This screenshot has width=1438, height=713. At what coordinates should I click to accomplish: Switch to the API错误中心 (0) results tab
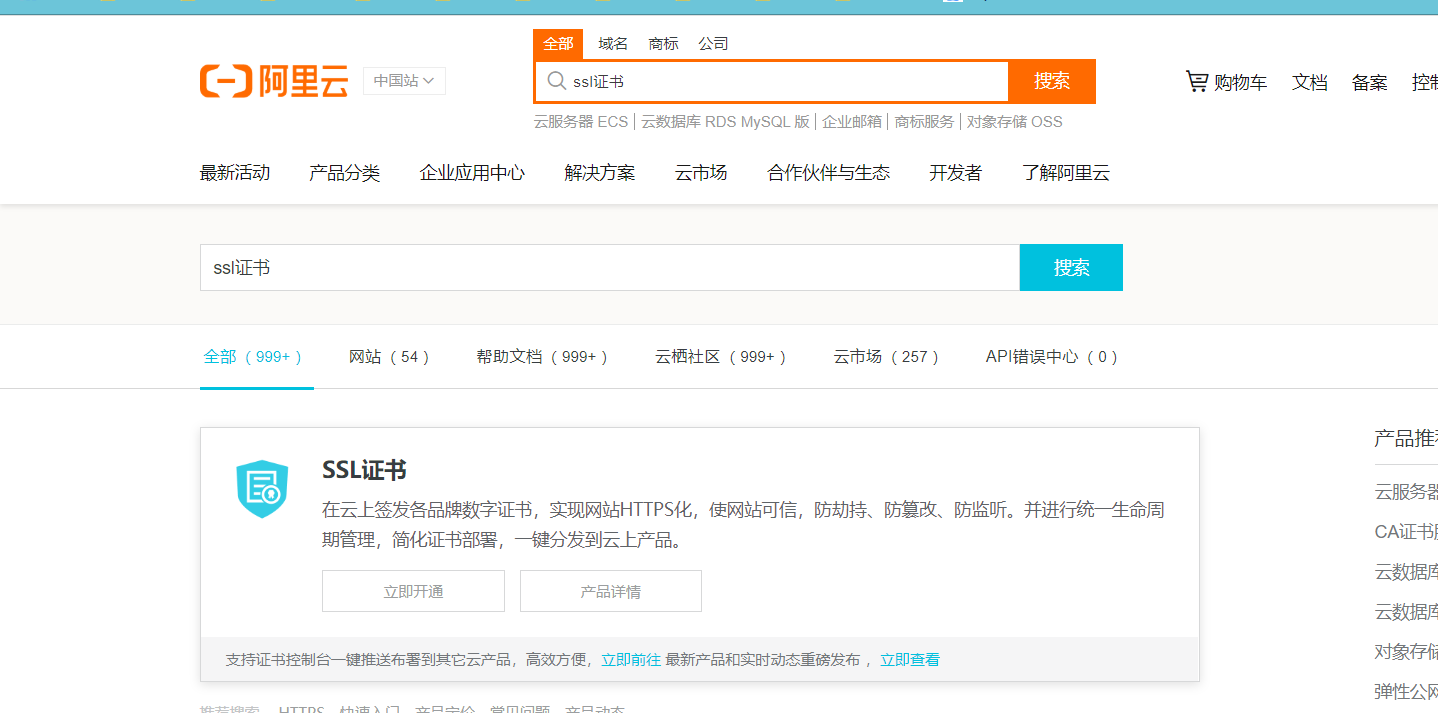pos(1052,357)
